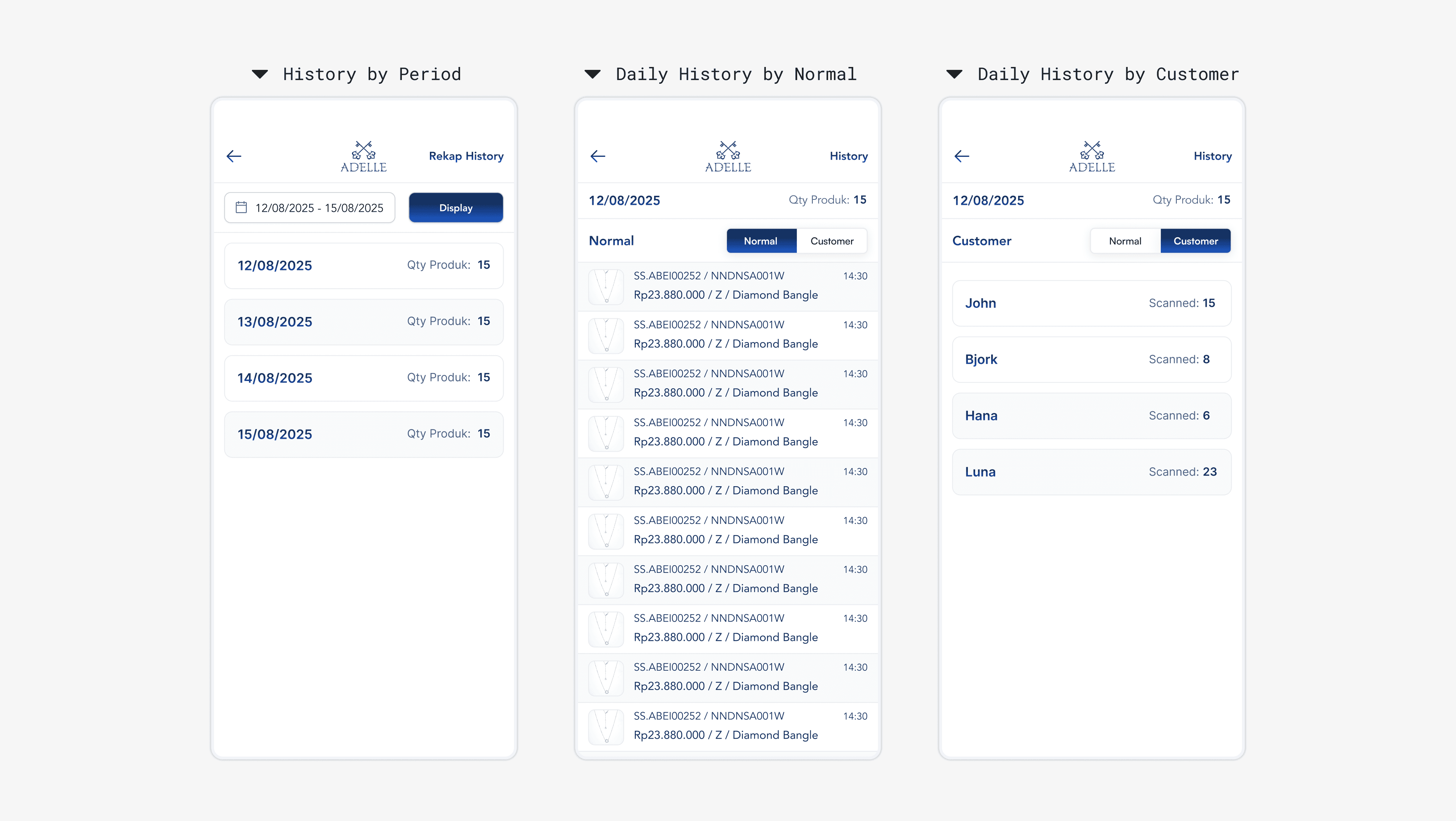
Task: Open the Rekap History link
Action: (x=466, y=156)
